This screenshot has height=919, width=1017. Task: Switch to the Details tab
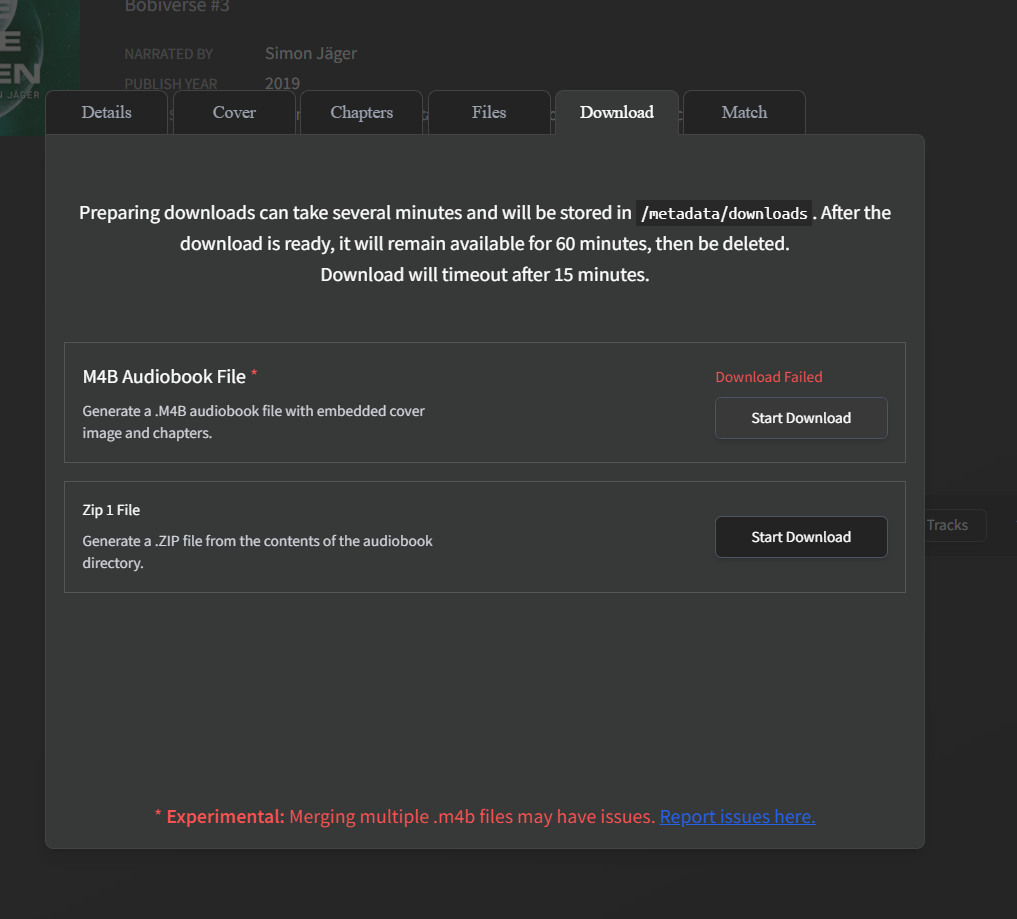(106, 112)
